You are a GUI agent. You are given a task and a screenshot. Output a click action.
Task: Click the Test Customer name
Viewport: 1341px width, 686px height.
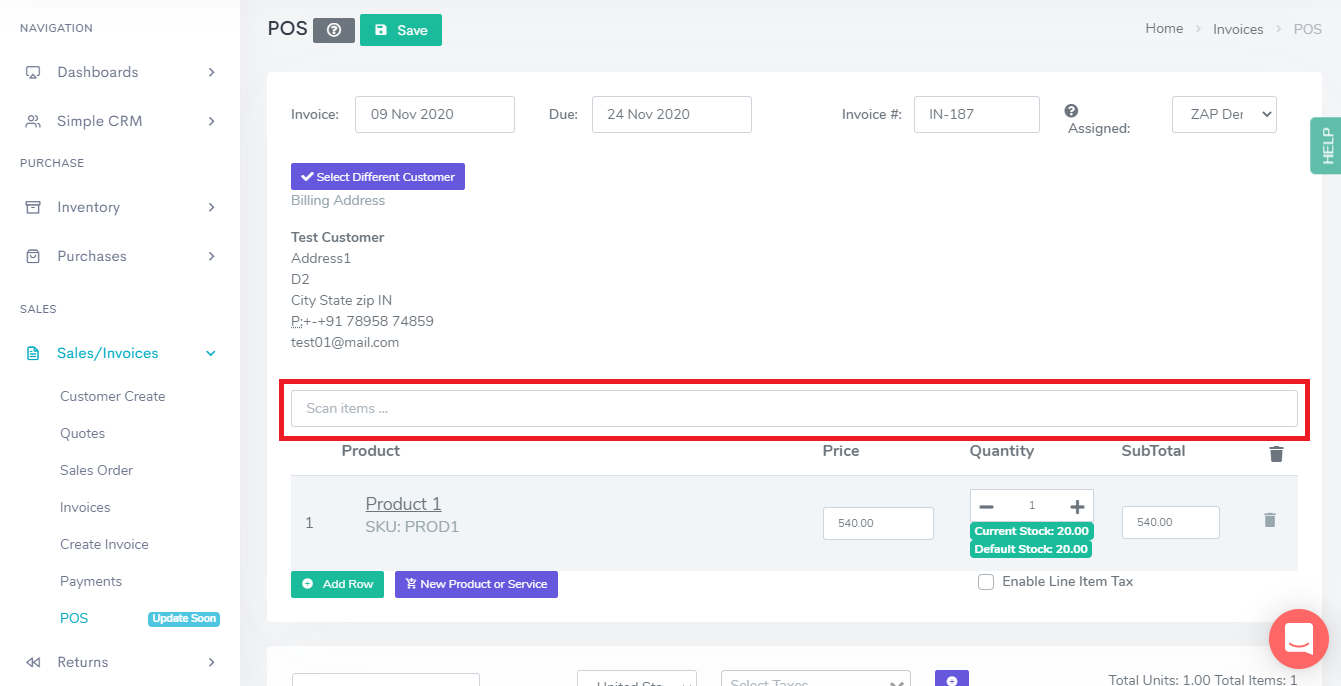tap(338, 237)
